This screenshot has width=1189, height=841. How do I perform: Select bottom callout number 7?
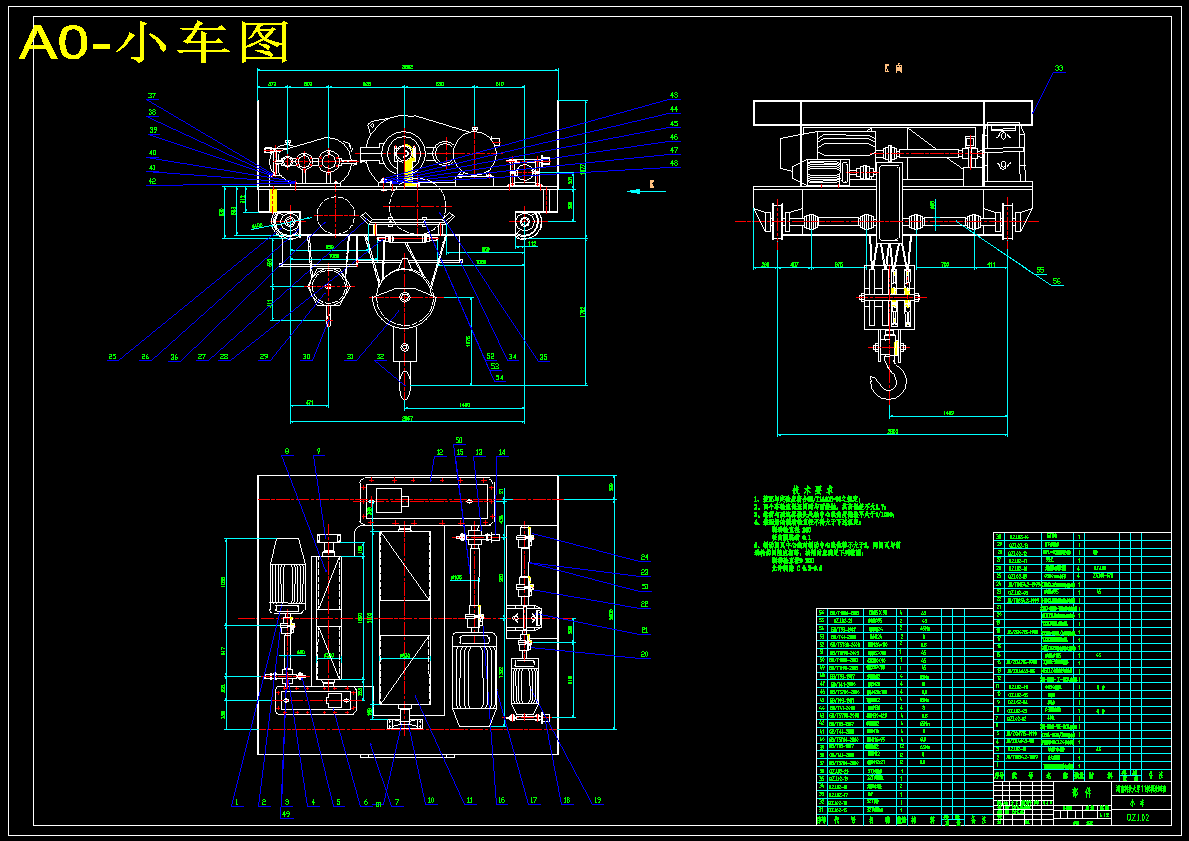[396, 801]
